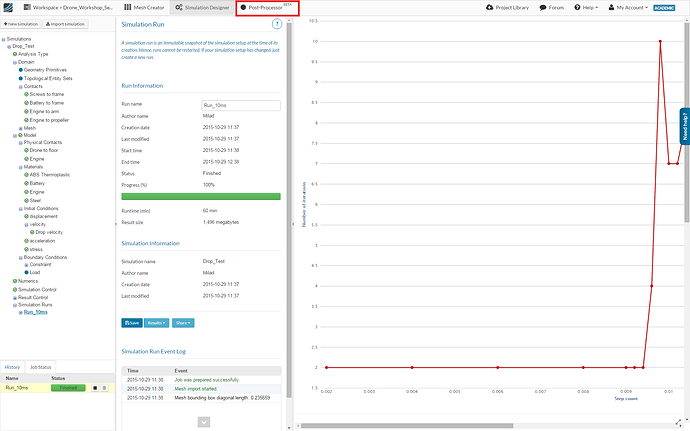Click green check icon beside Simulation Control
Image resolution: width=690 pixels, height=431 pixels.
point(15,290)
